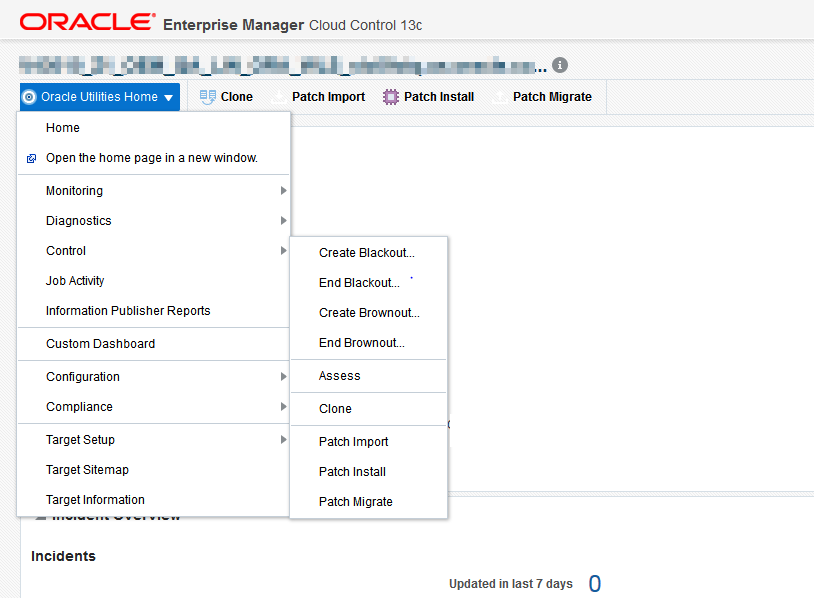This screenshot has width=814, height=598.
Task: Click the Patch Install toolbar button label
Action: (x=439, y=97)
